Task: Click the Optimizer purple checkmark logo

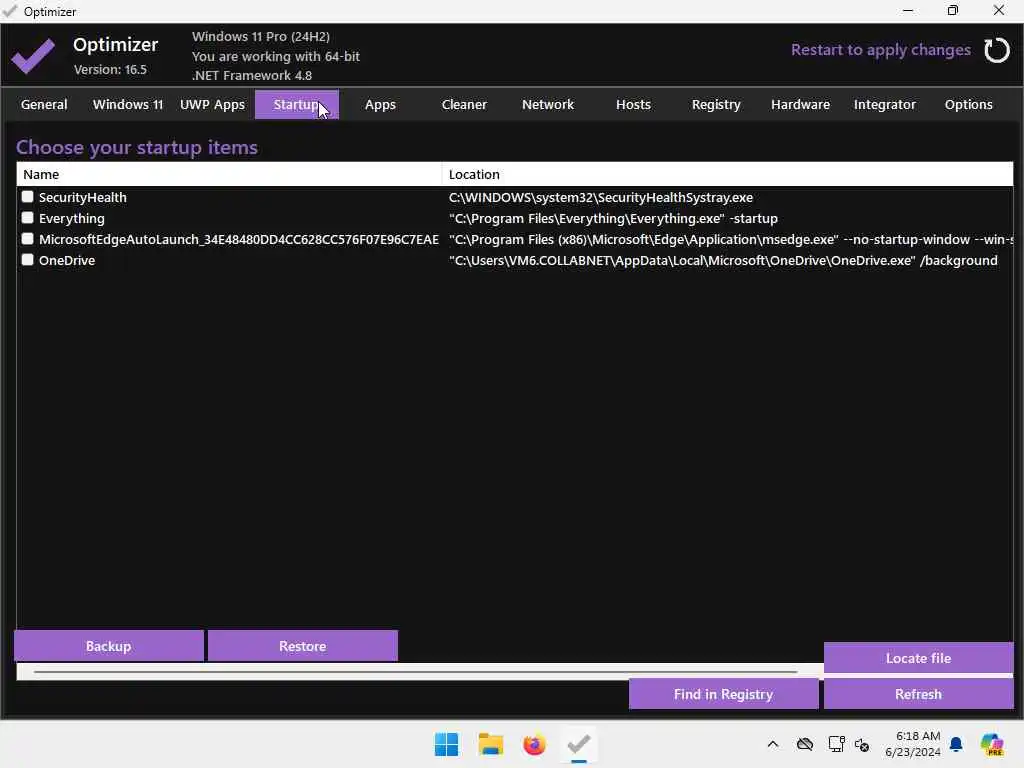Action: coord(33,56)
